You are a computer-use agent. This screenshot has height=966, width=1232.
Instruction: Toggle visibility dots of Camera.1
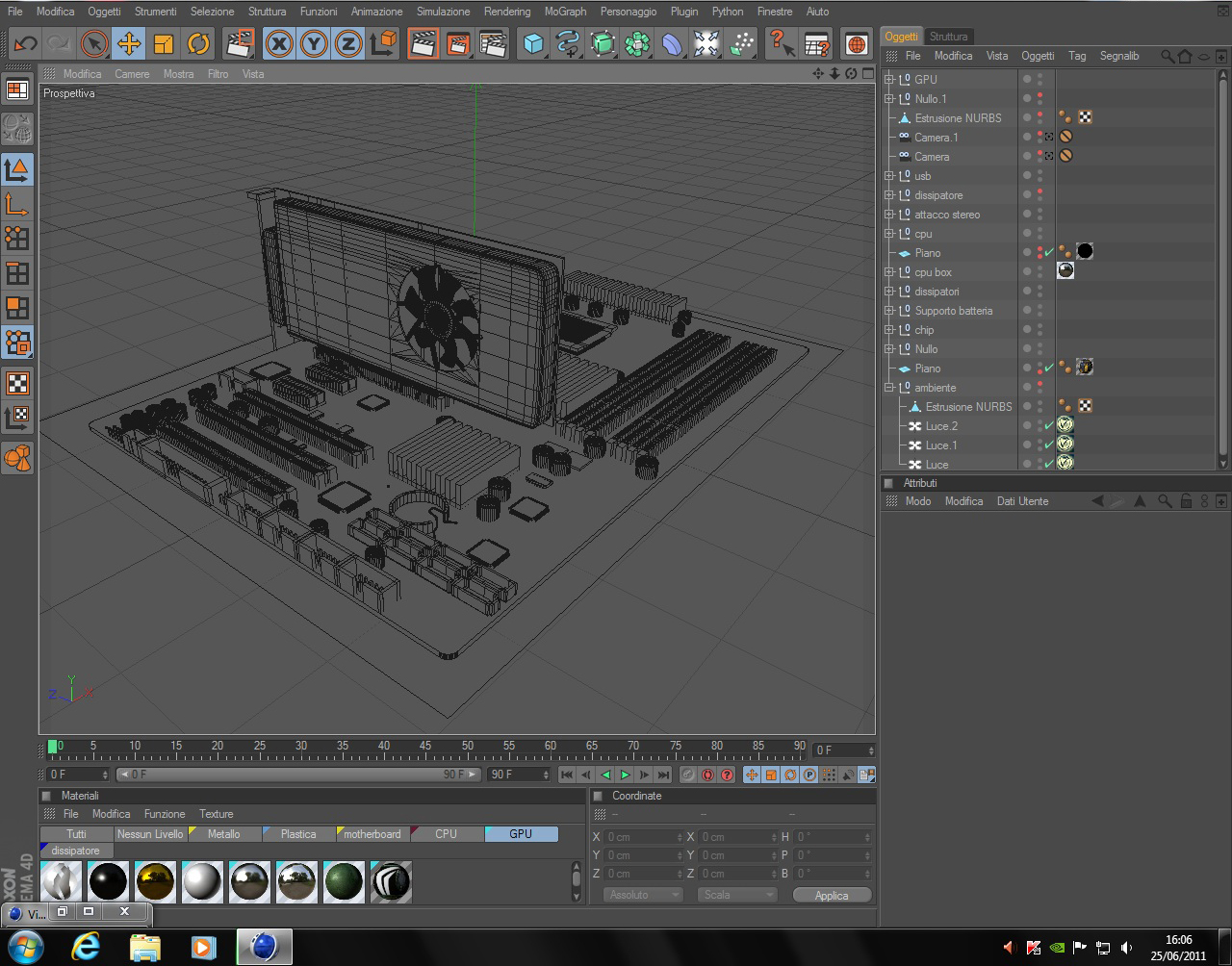[1039, 137]
